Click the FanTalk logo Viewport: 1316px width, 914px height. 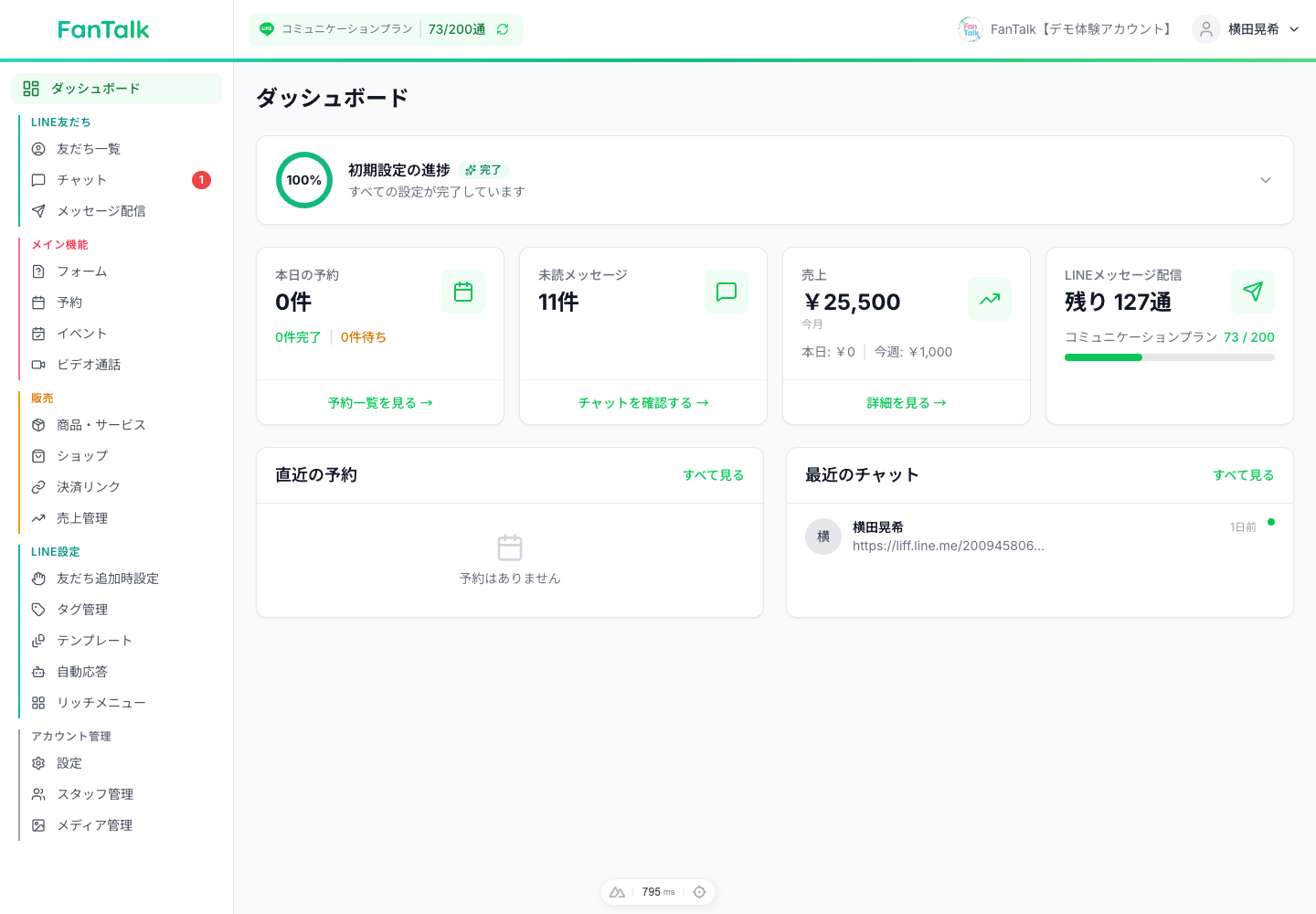[x=103, y=29]
